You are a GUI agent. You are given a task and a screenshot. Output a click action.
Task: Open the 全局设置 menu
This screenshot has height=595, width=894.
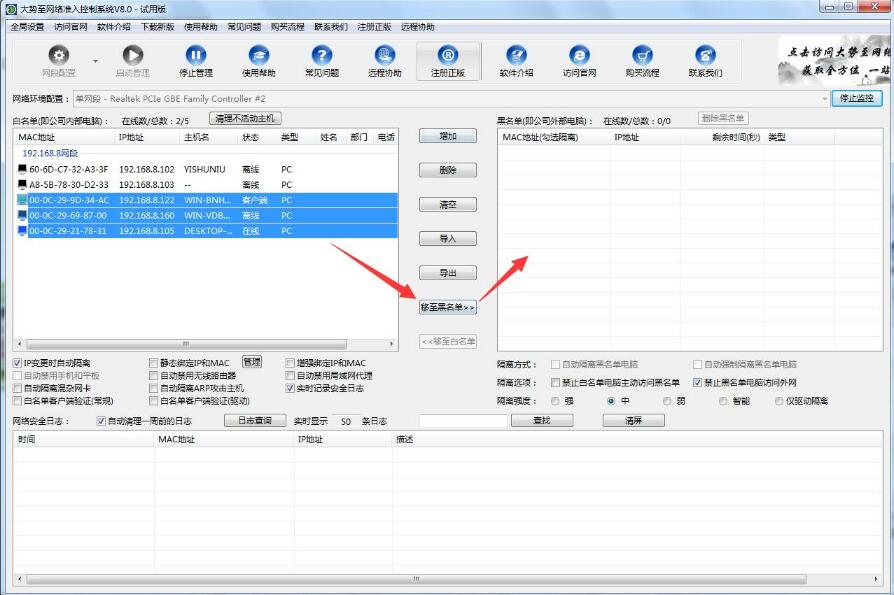click(27, 27)
